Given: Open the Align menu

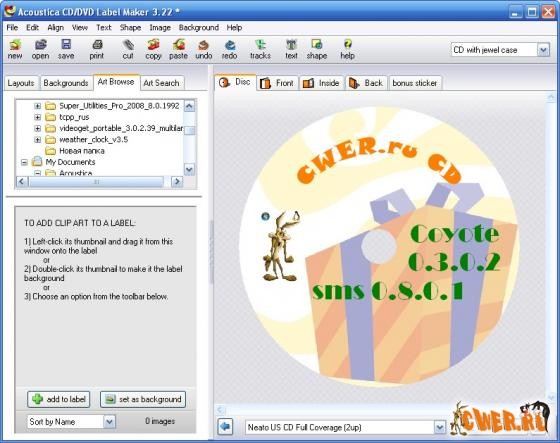Looking at the screenshot, I should pos(56,28).
